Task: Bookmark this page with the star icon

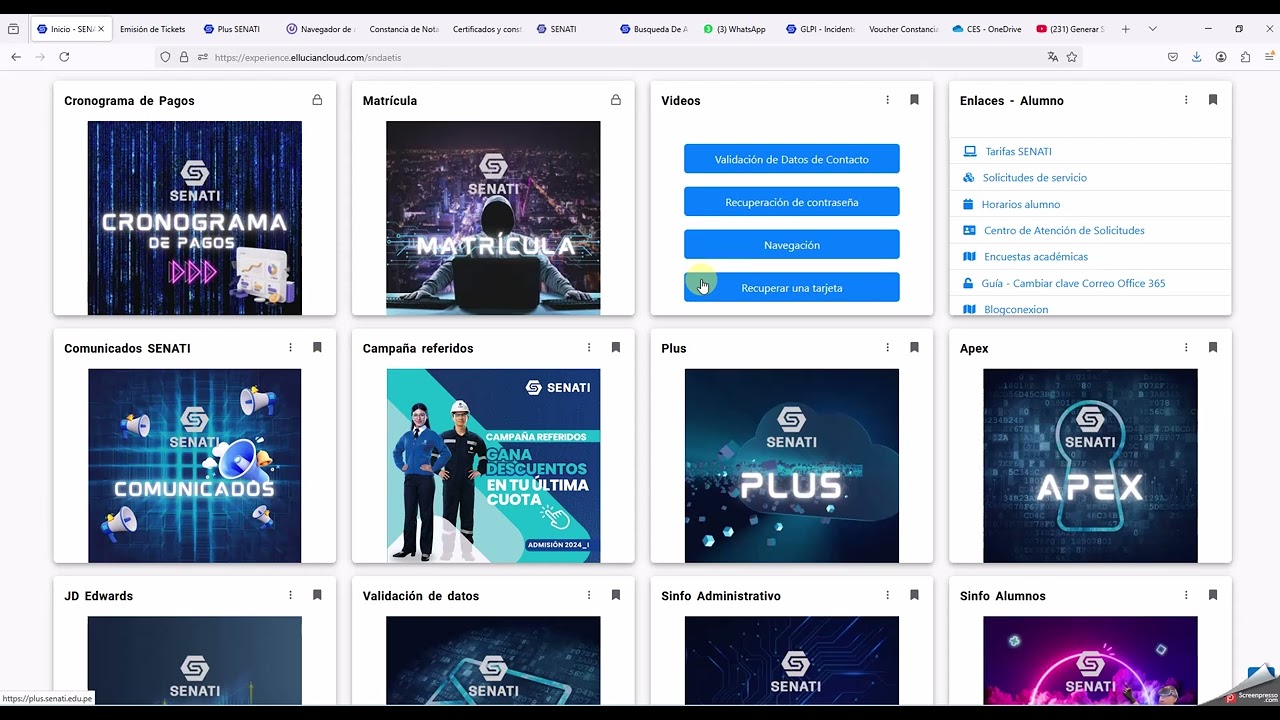Action: tap(1072, 57)
